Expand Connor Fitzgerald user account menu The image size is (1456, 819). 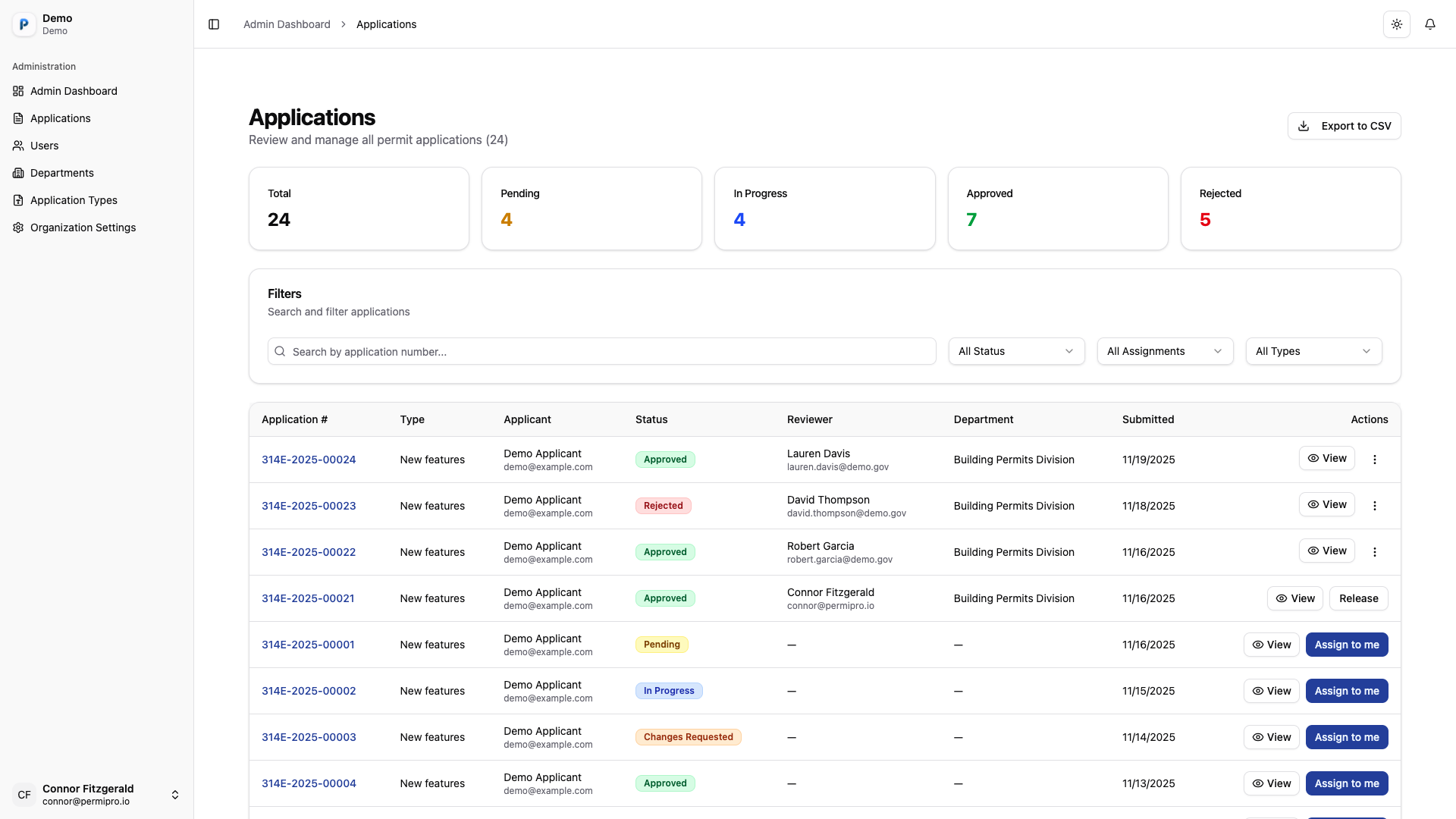point(174,795)
